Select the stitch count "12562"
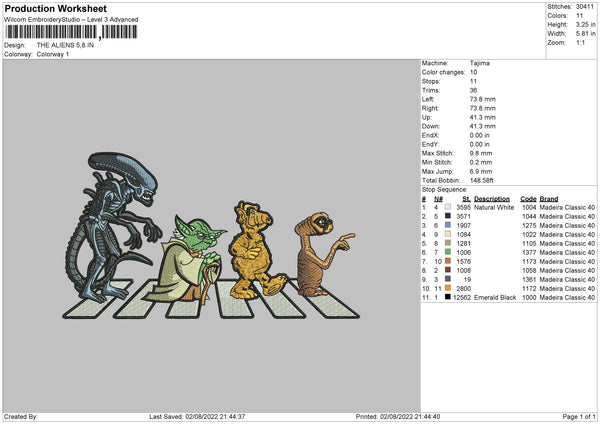Viewport: 600px width, 424px height. pyautogui.click(x=462, y=297)
